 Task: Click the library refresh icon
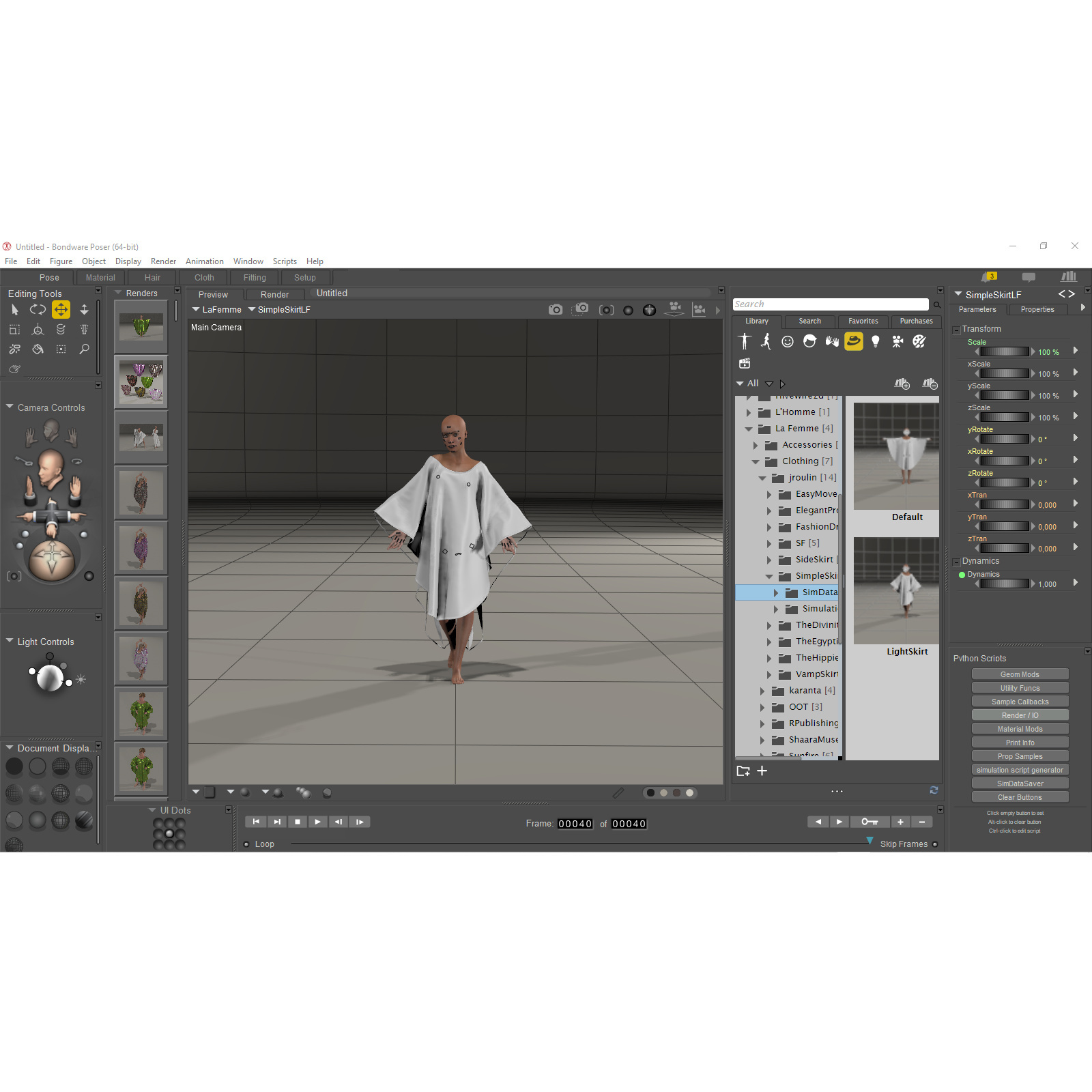[x=934, y=790]
